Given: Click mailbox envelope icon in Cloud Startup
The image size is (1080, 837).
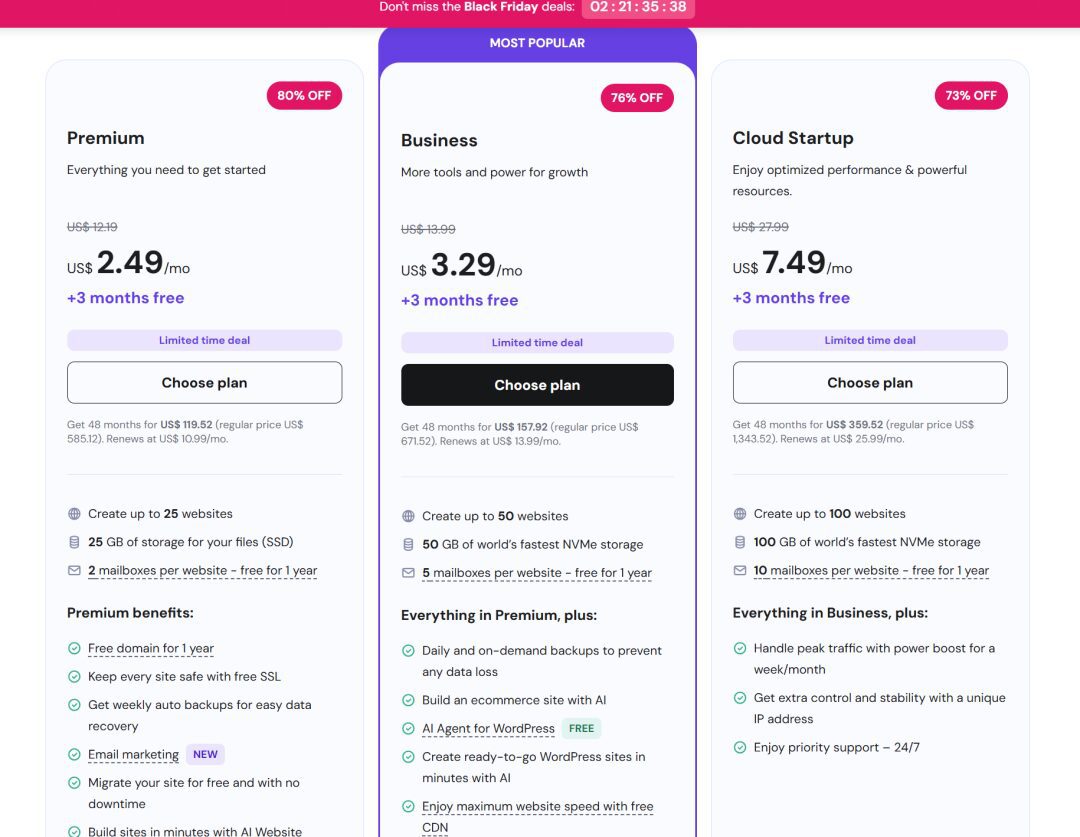Looking at the screenshot, I should (x=740, y=571).
